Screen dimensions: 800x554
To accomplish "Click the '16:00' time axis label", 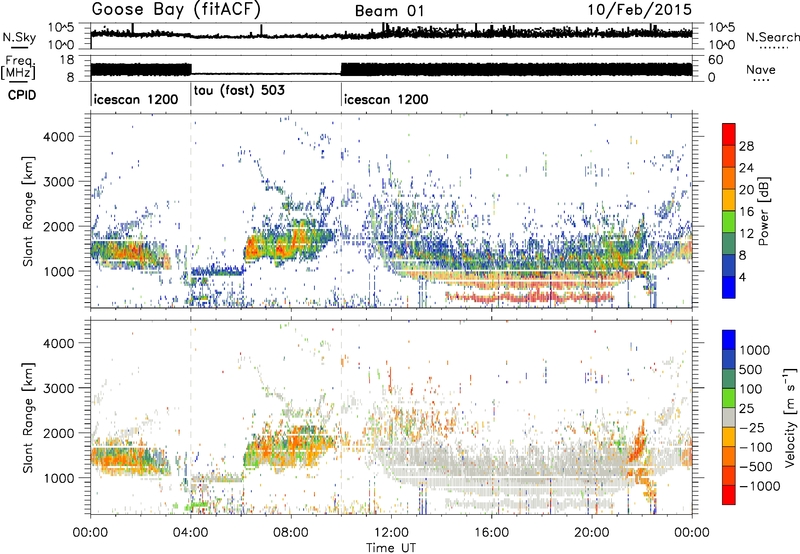I will click(x=491, y=533).
